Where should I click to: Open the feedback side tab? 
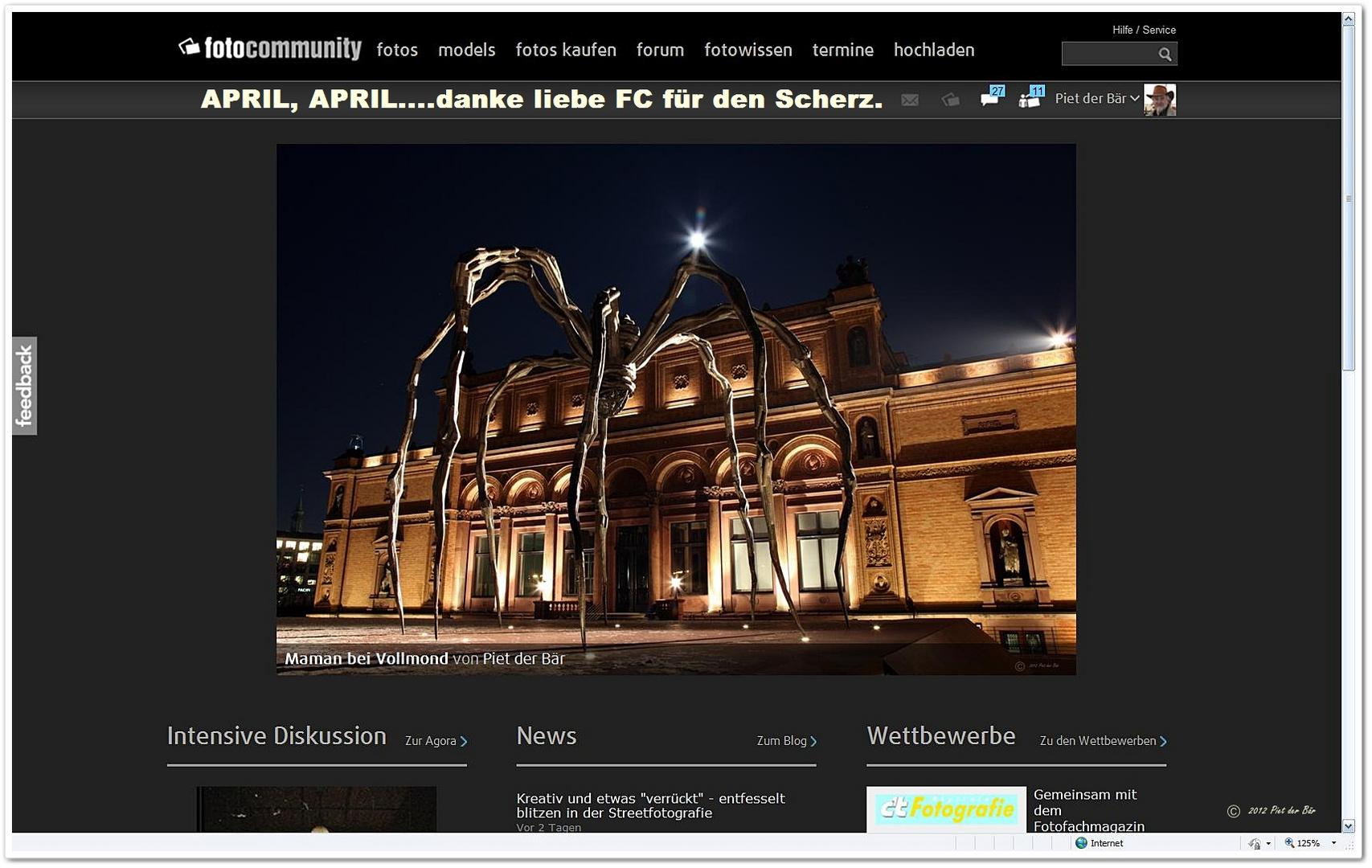pyautogui.click(x=24, y=386)
